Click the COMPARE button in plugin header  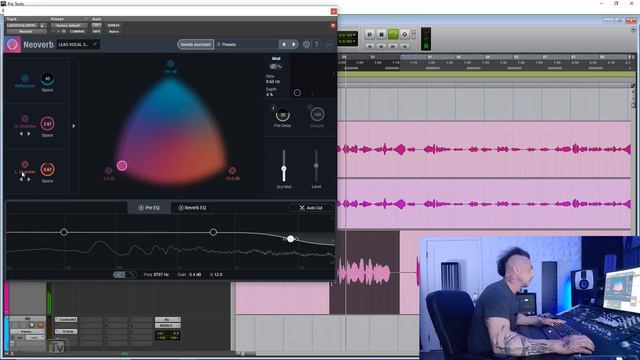tap(77, 31)
